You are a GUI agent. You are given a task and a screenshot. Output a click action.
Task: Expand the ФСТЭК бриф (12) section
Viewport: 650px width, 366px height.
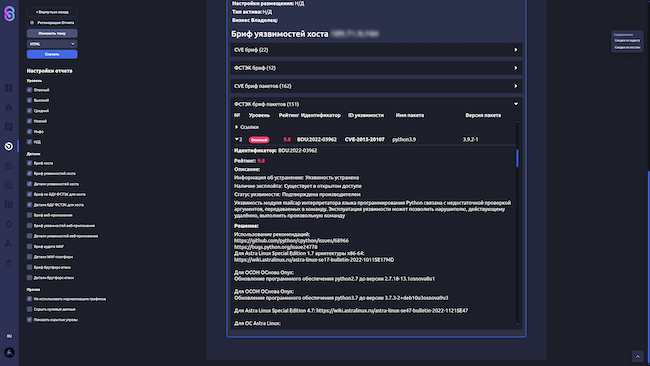pyautogui.click(x=376, y=68)
